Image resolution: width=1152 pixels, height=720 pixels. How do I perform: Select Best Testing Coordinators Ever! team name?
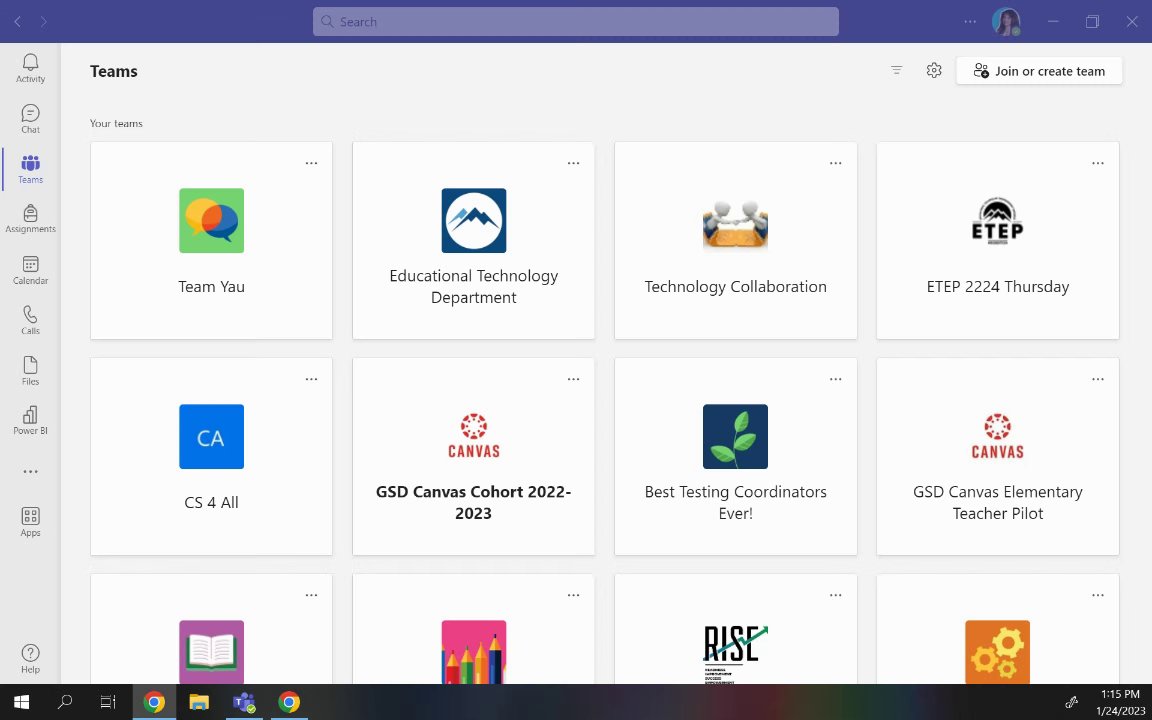click(x=735, y=503)
